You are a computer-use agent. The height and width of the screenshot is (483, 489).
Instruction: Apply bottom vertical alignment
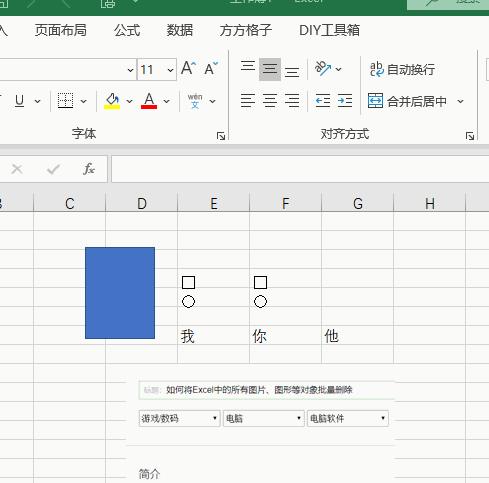click(x=292, y=72)
